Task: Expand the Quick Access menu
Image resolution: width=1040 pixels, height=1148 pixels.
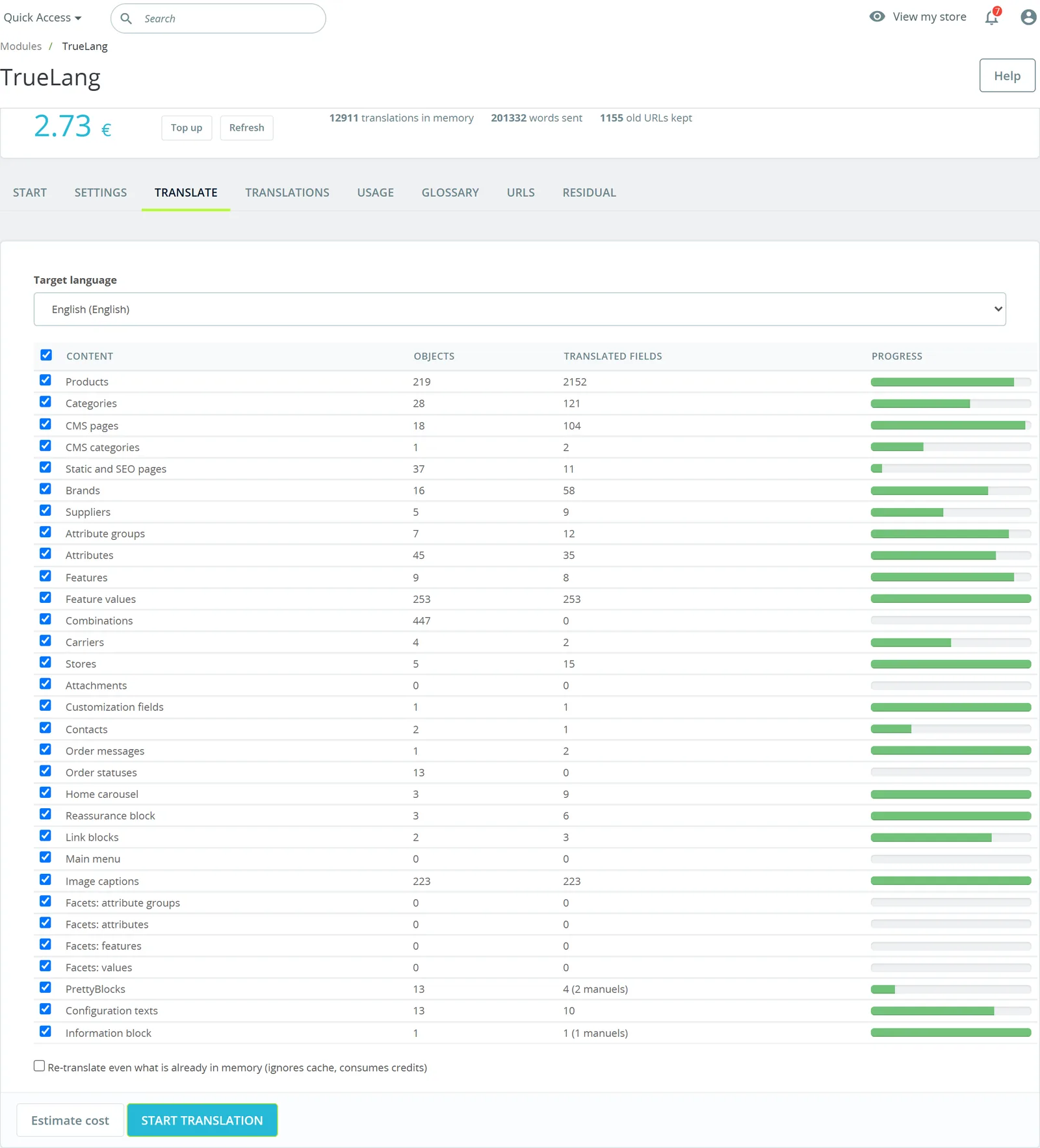Action: (x=42, y=18)
